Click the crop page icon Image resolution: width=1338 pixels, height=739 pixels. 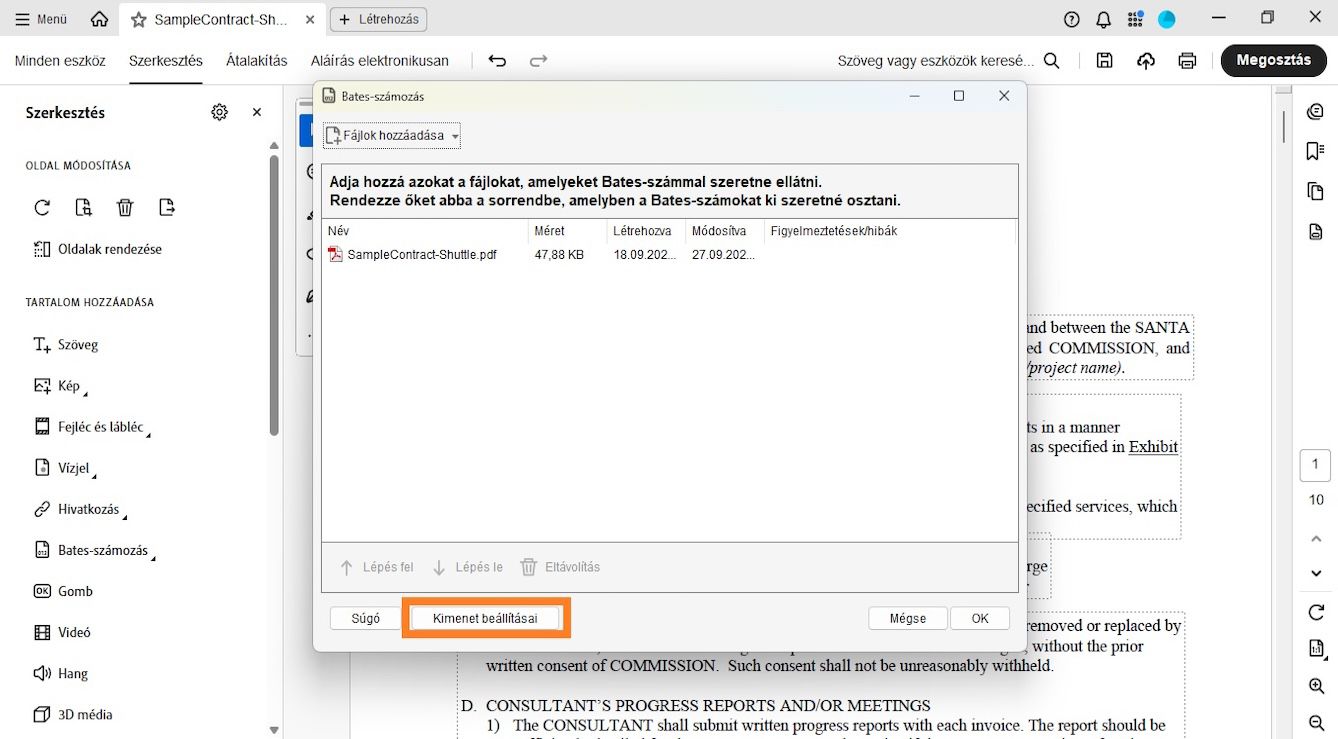pyautogui.click(x=84, y=208)
